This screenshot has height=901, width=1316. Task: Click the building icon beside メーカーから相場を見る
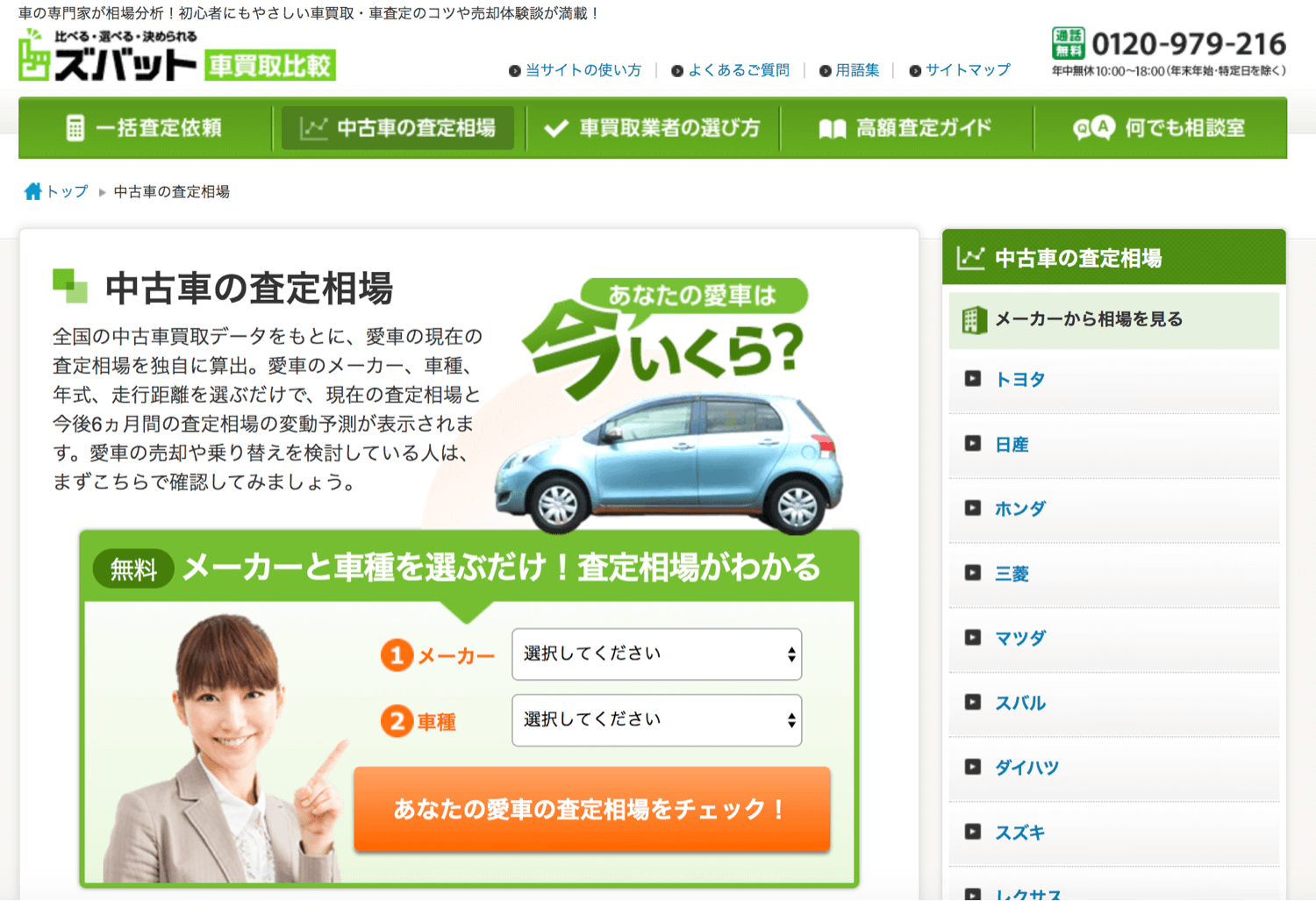pyautogui.click(x=972, y=319)
